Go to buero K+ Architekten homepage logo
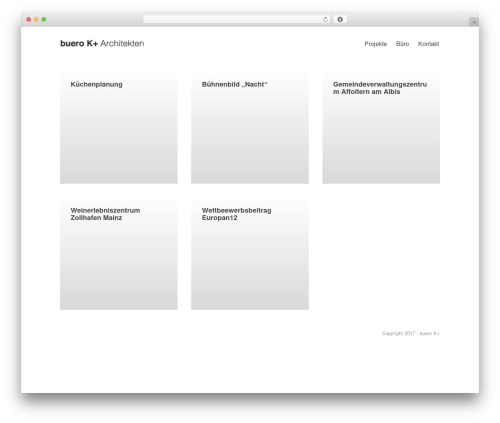 pos(102,43)
